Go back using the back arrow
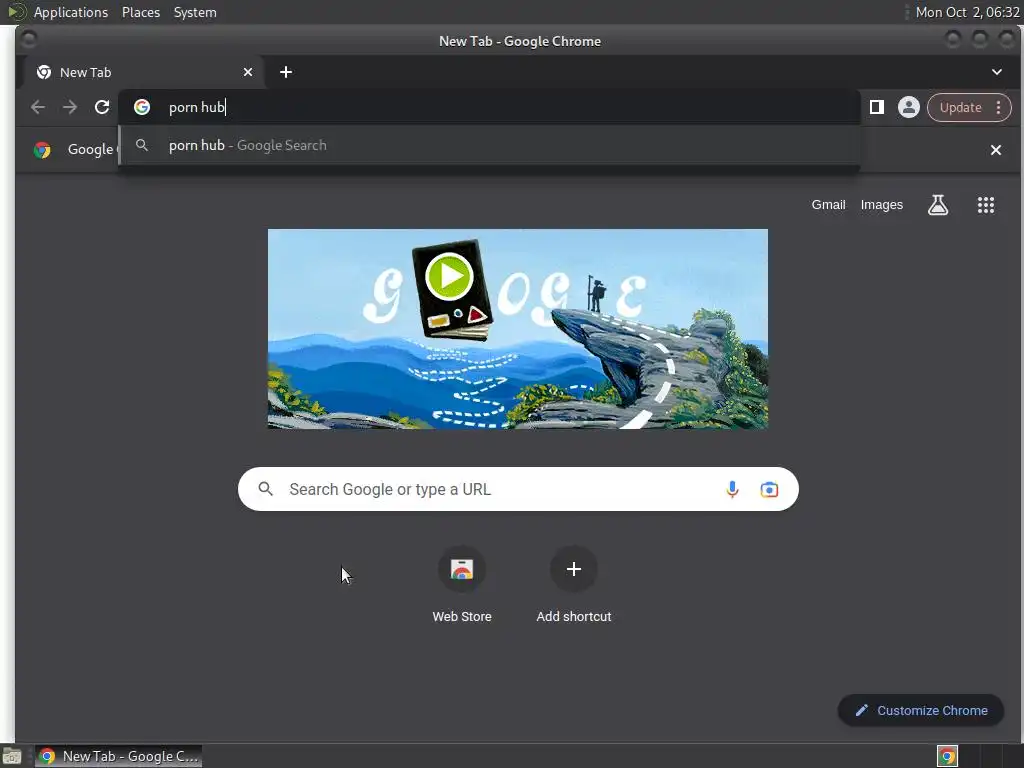 click(38, 107)
